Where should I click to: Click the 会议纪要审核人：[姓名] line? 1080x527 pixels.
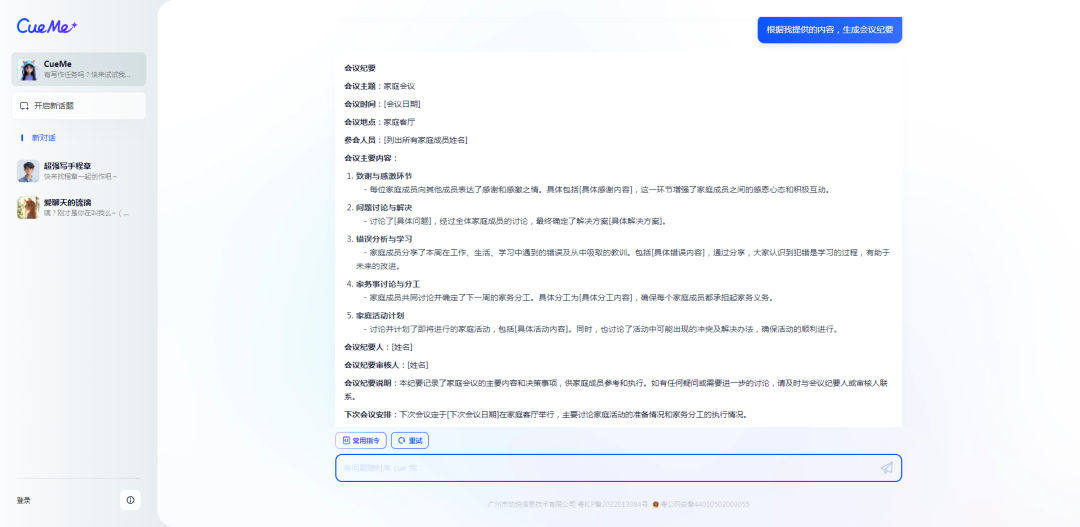[x=386, y=364]
